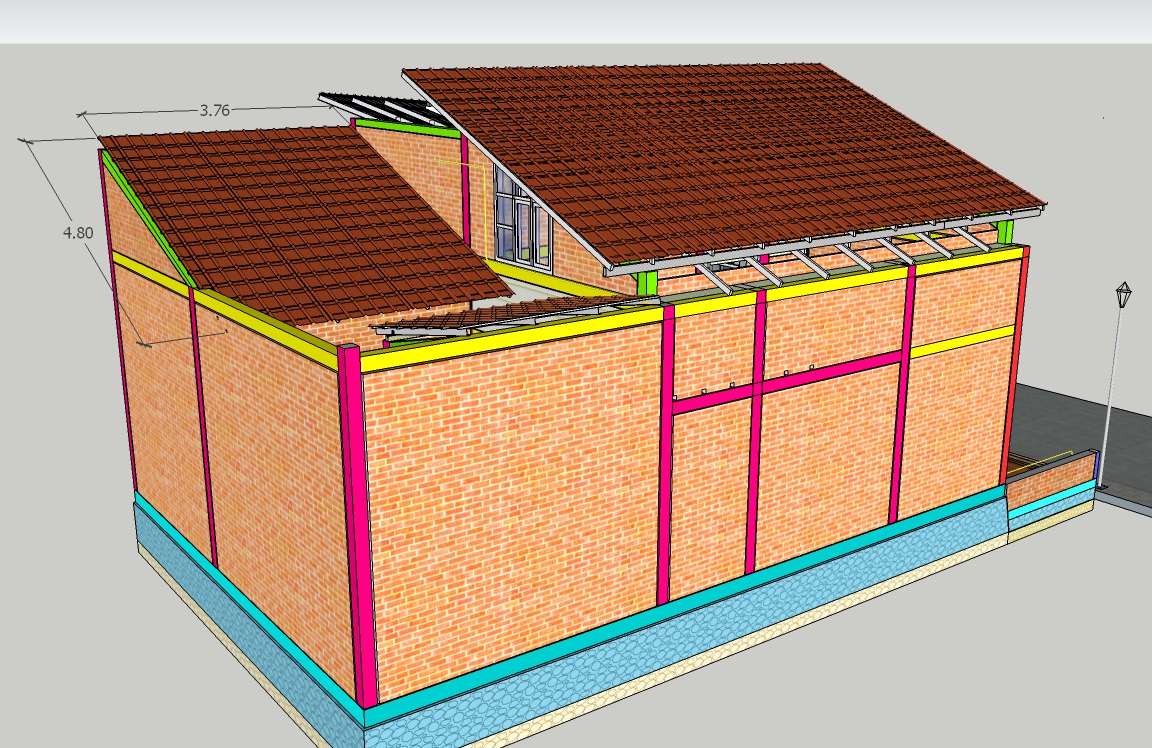Select the street lamp beside the road
This screenshot has width=1152, height=748.
(x=1123, y=296)
